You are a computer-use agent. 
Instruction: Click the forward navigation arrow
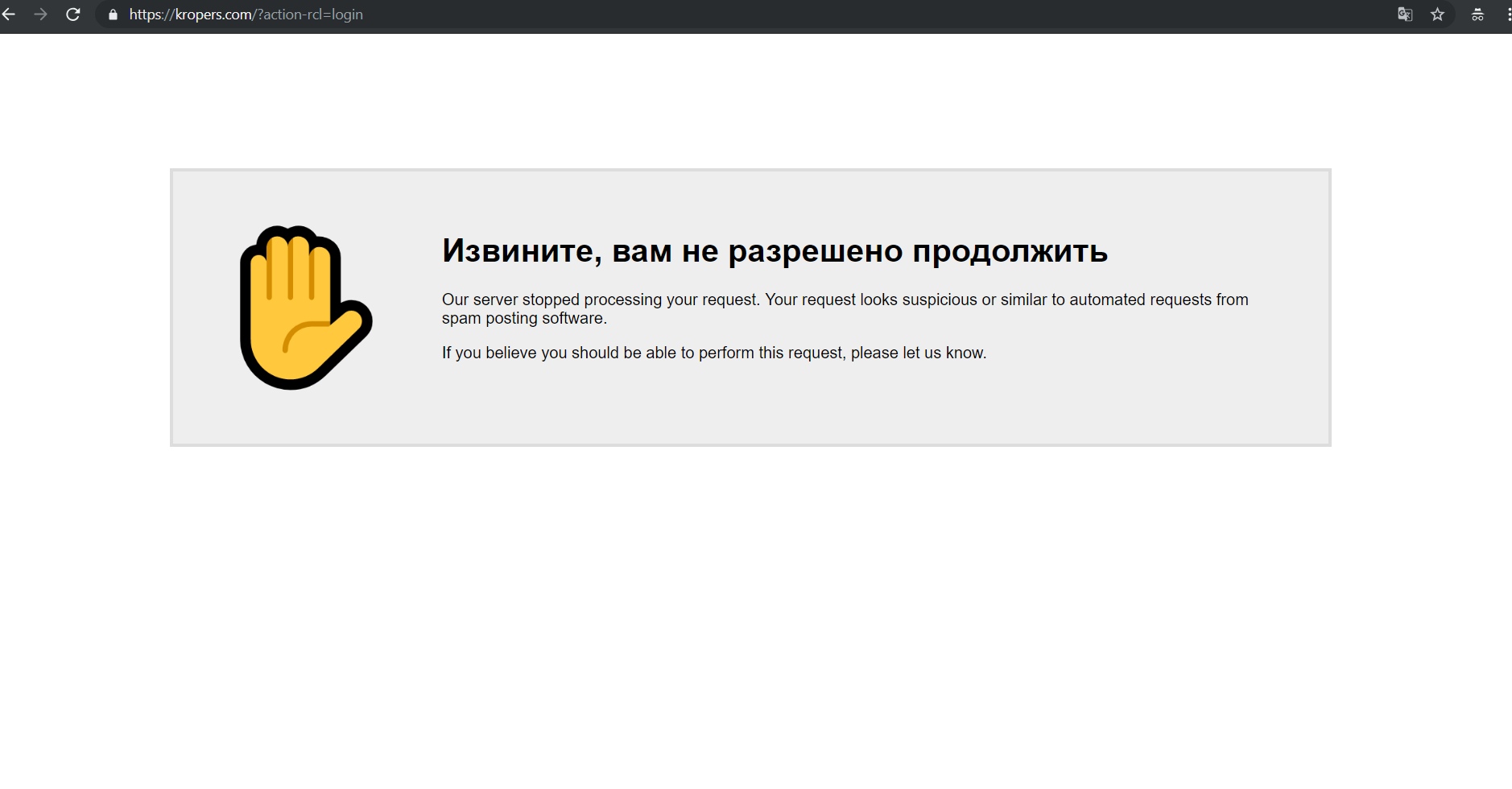coord(40,14)
